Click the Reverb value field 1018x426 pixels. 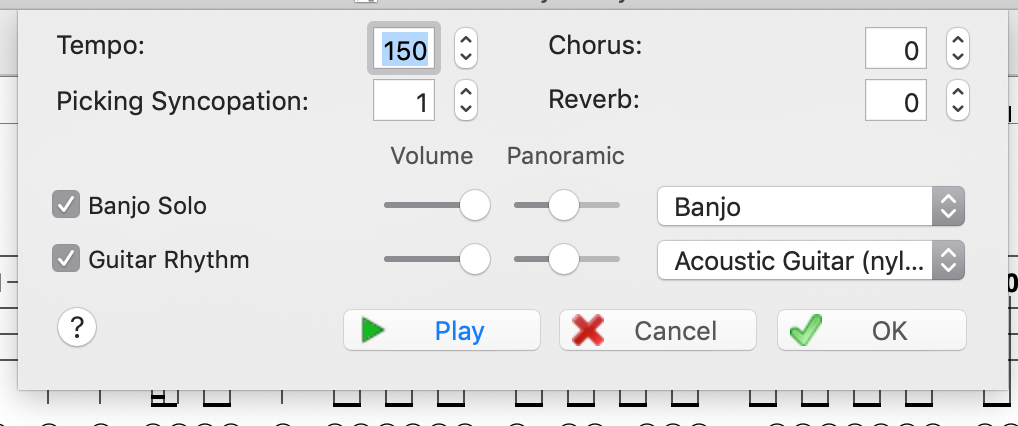[895, 101]
